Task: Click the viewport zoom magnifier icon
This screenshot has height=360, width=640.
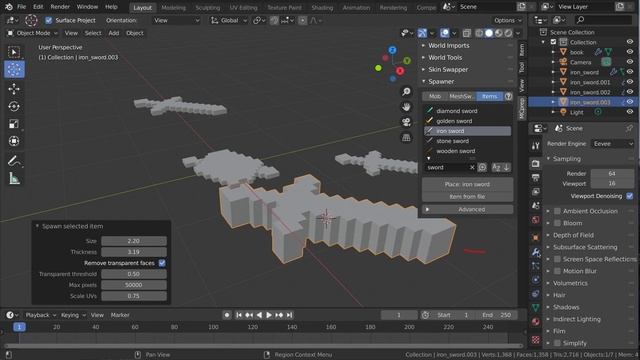Action: click(x=406, y=91)
